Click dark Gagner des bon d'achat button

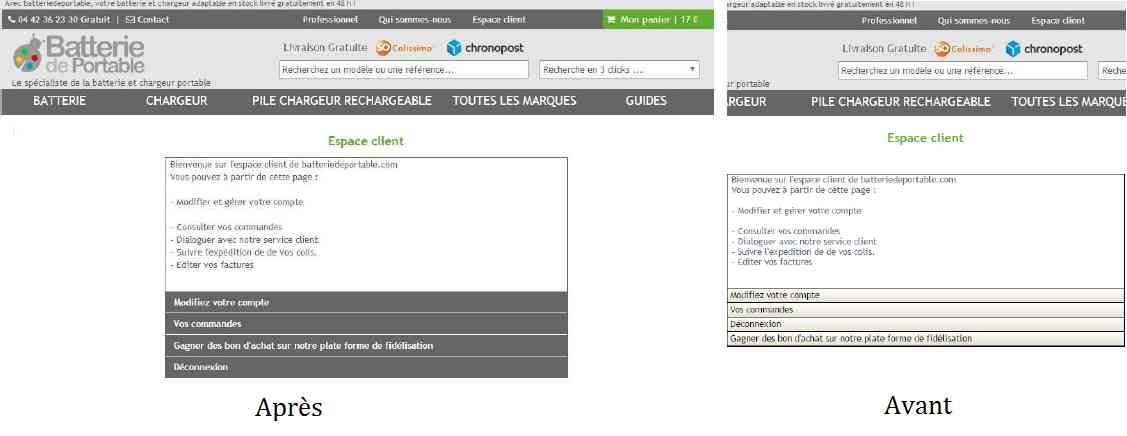pos(367,345)
